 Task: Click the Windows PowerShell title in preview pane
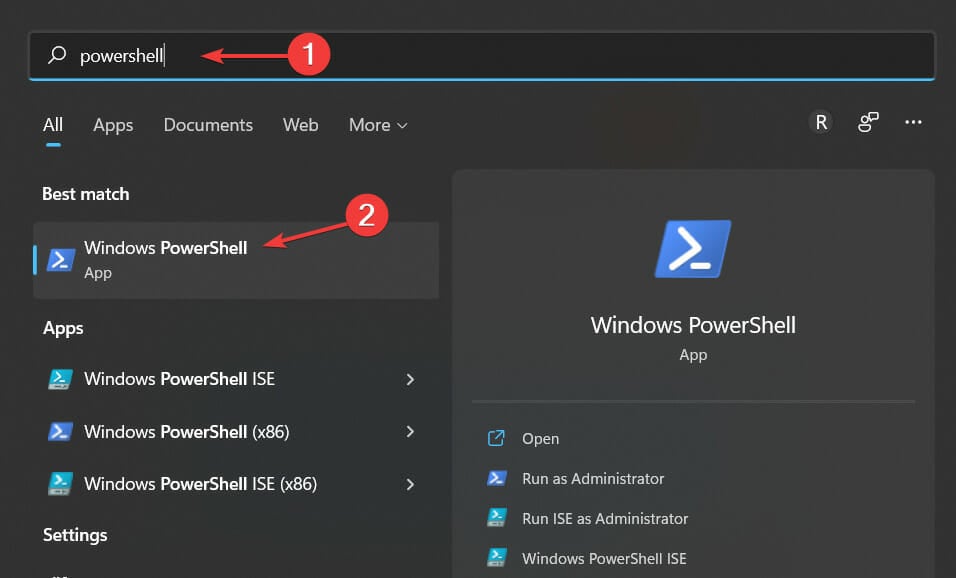pyautogui.click(x=693, y=325)
